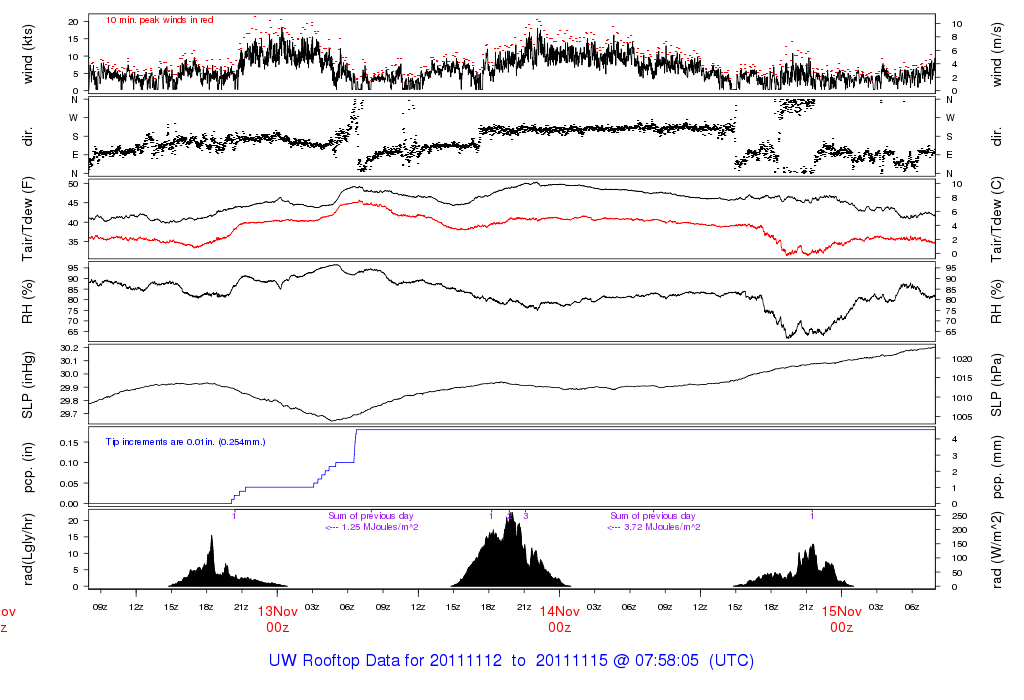
Task: Click the '13Nov 00z' date label
Action: (278, 619)
